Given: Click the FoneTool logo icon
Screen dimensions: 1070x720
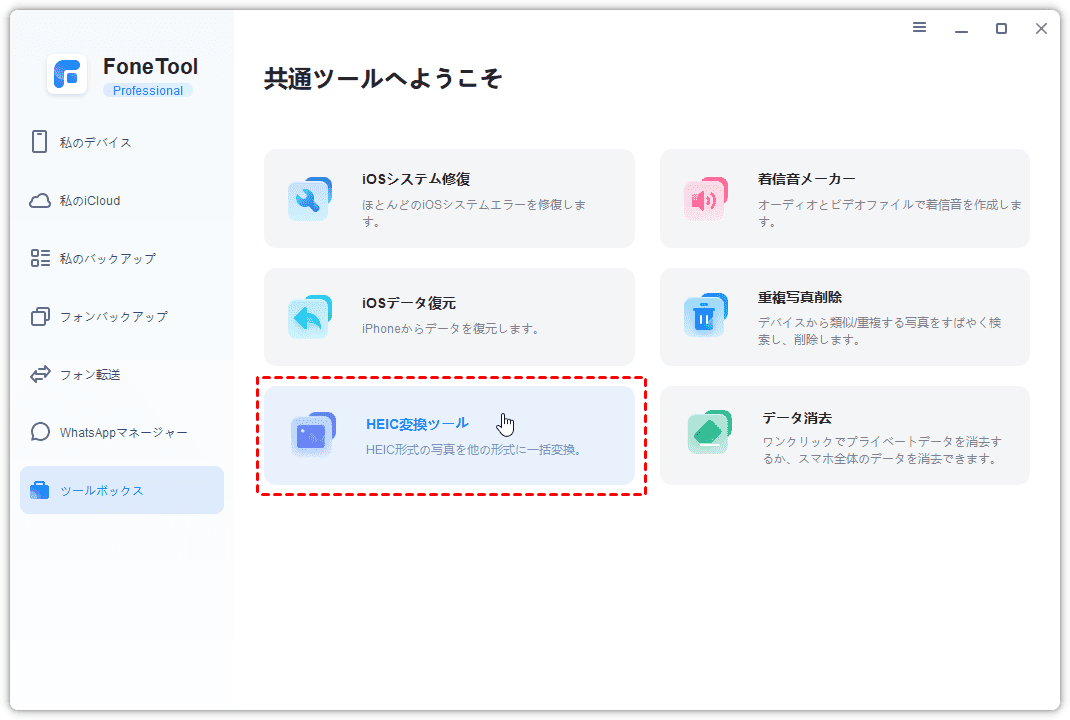Looking at the screenshot, I should (68, 75).
